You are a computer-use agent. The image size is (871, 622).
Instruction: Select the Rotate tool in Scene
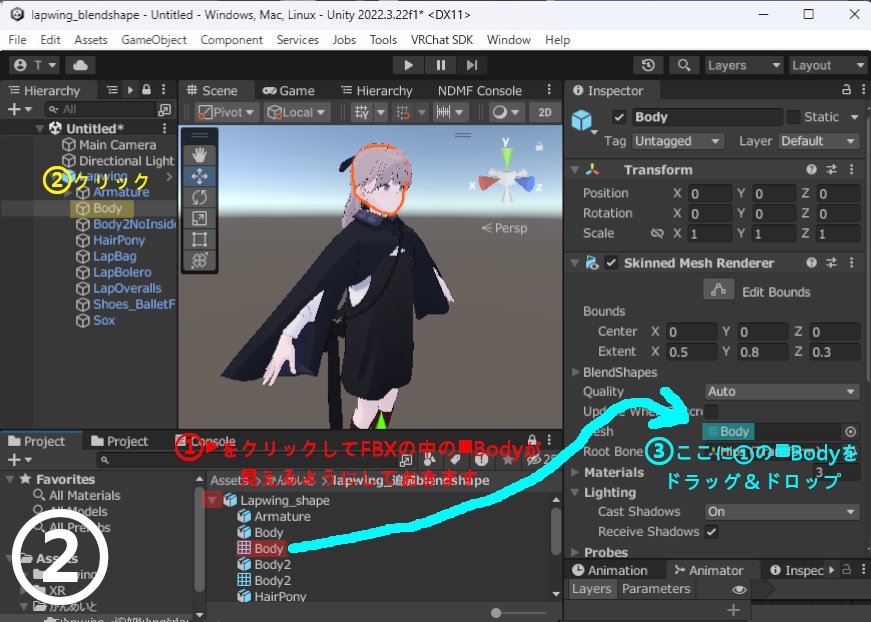(x=199, y=197)
